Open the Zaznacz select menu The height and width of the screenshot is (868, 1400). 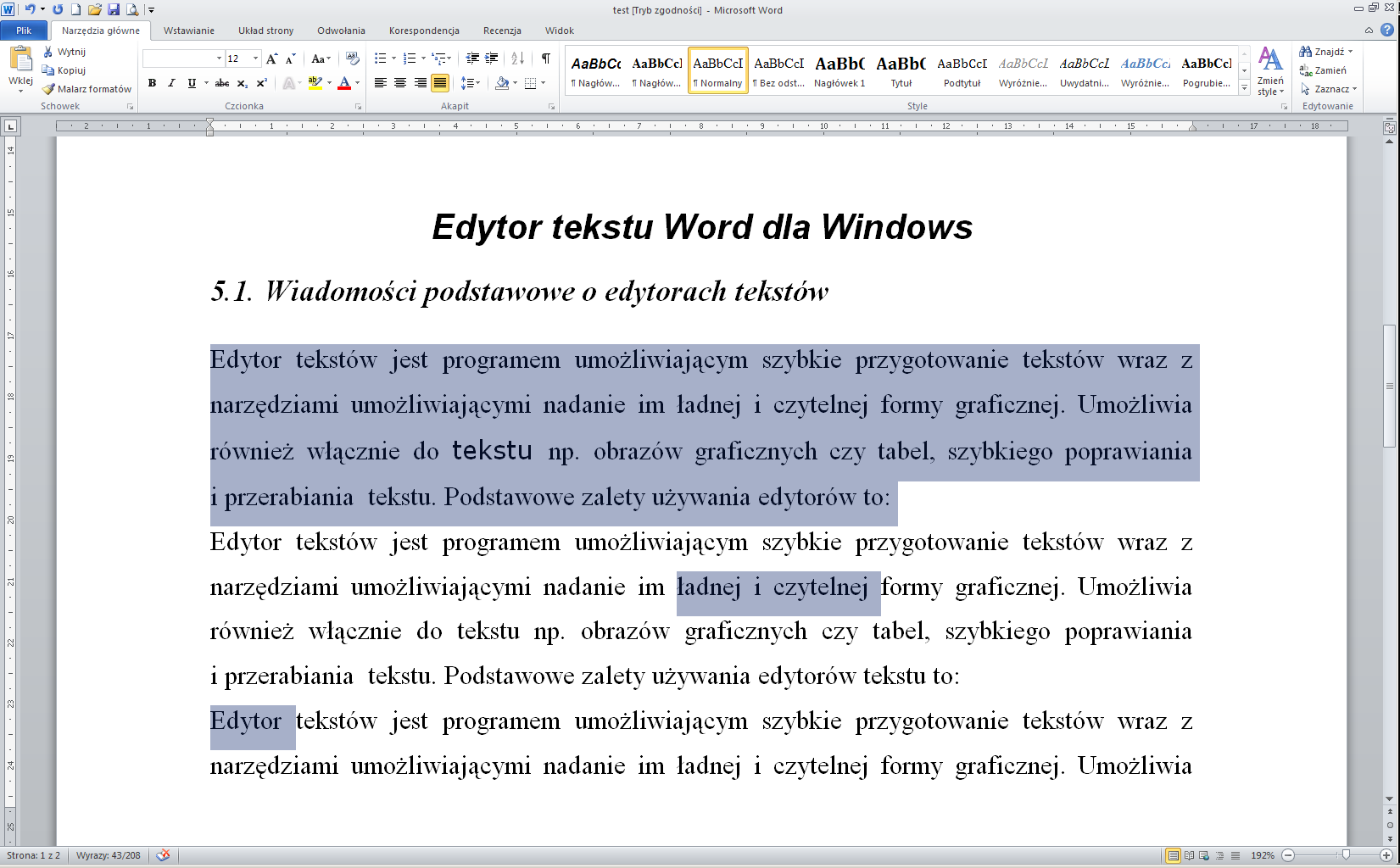(x=1329, y=89)
